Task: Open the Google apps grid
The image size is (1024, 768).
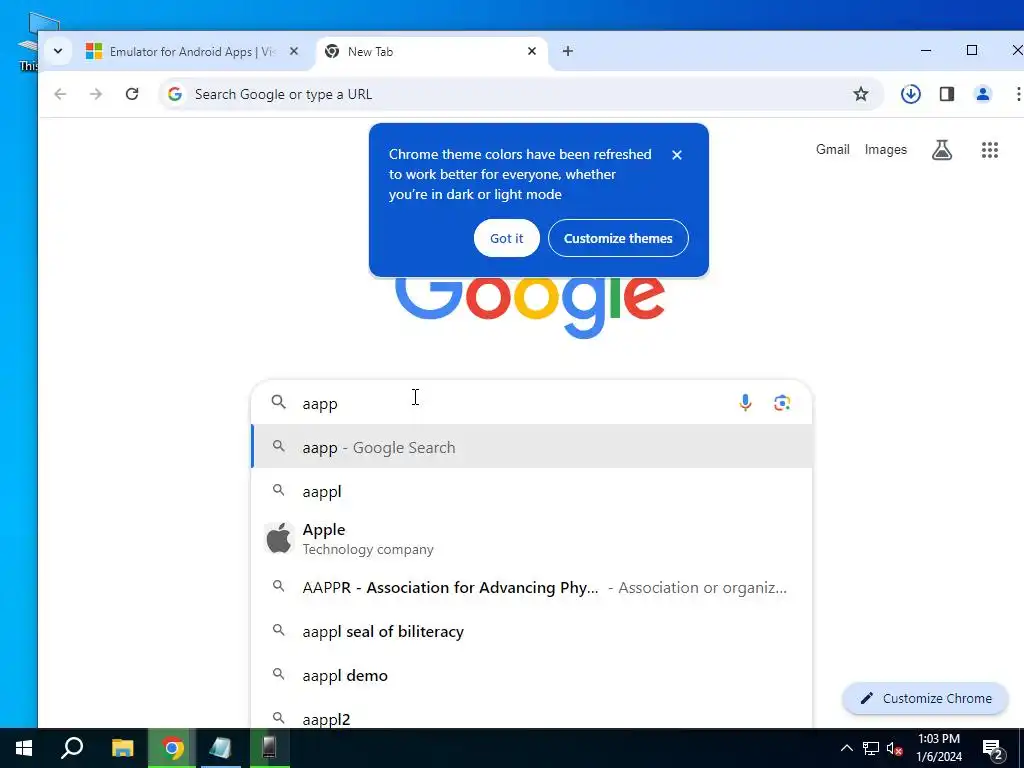Action: tap(990, 150)
